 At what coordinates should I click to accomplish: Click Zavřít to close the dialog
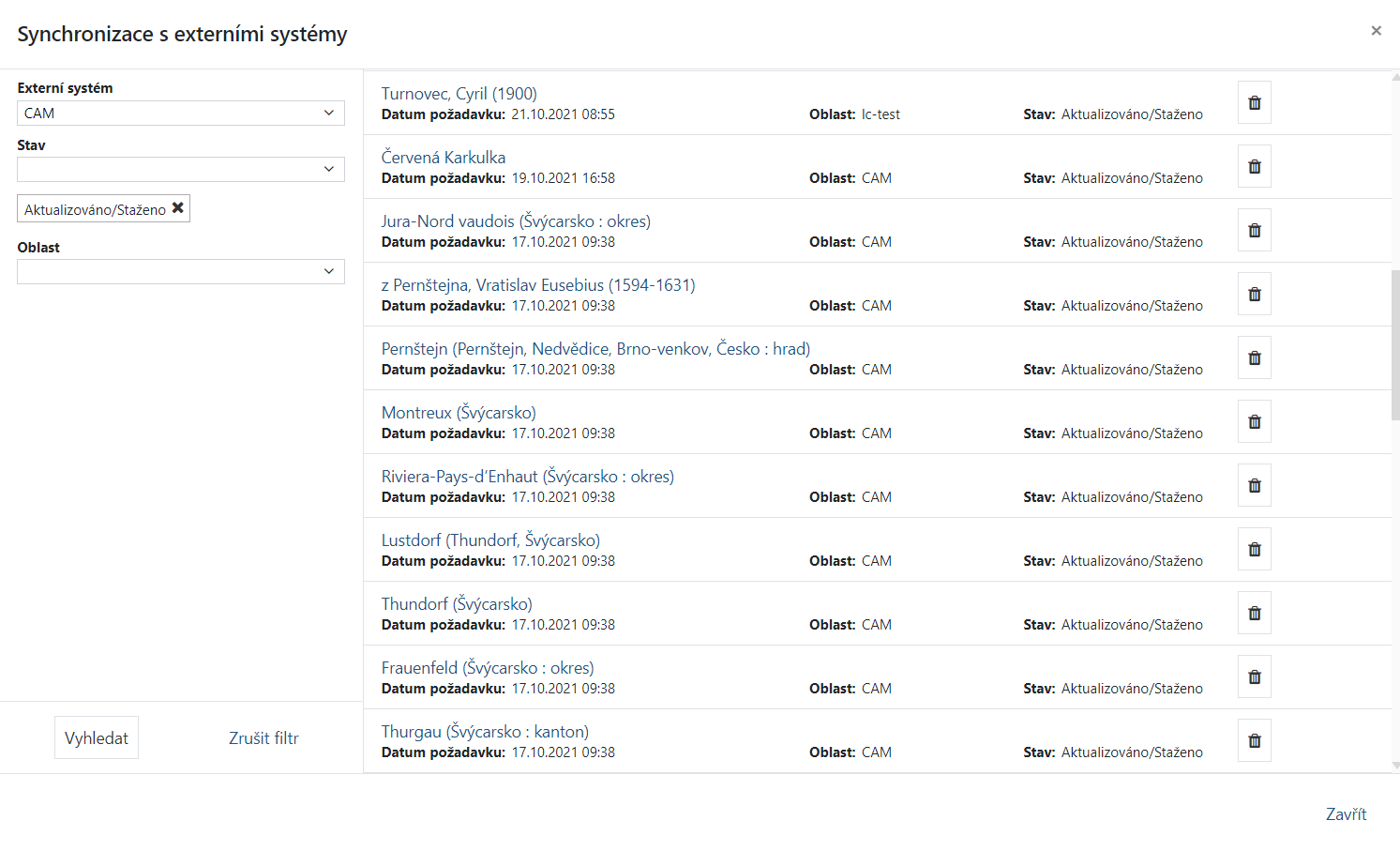pyautogui.click(x=1346, y=814)
